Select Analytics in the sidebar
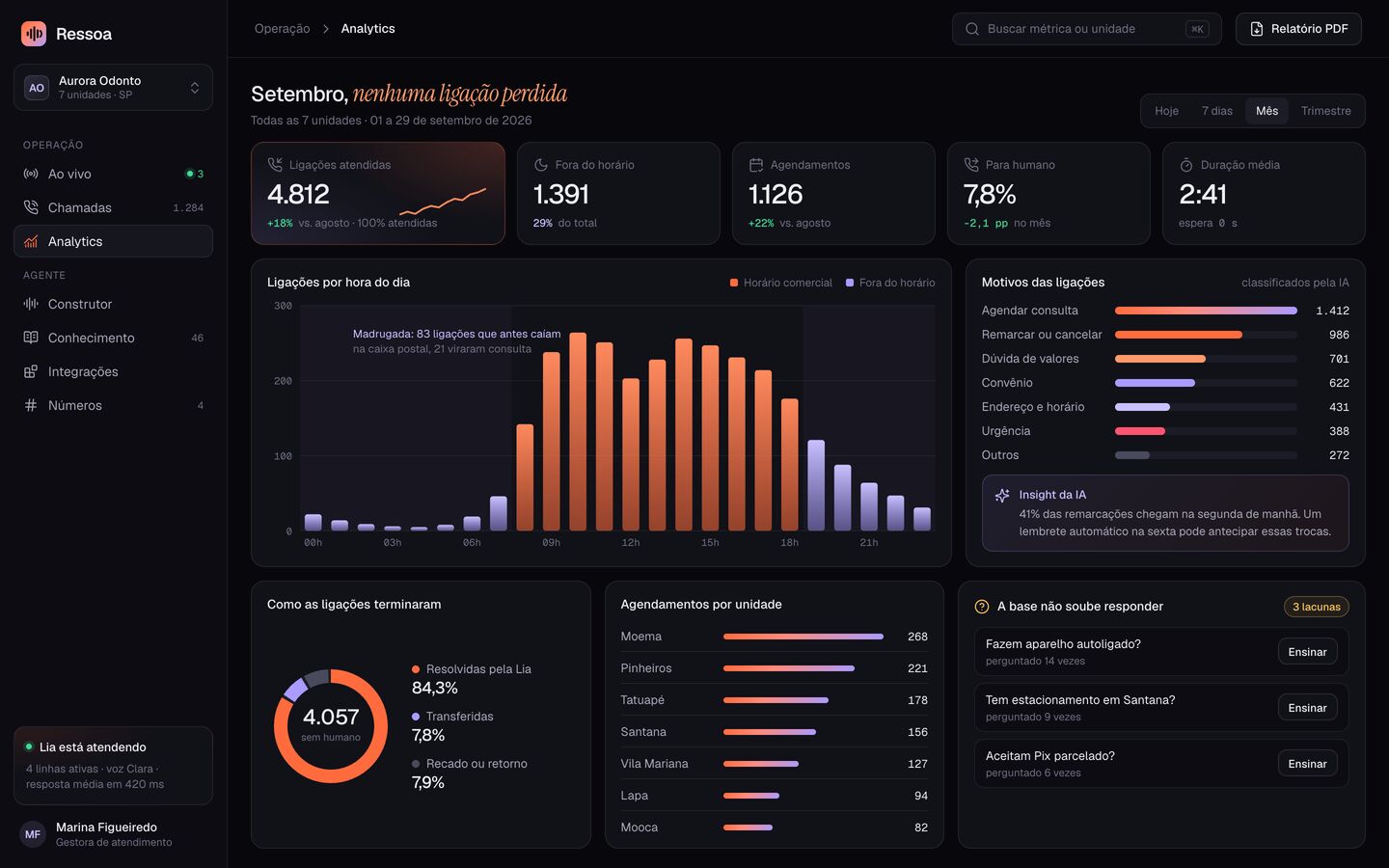The image size is (1389, 868). (113, 241)
